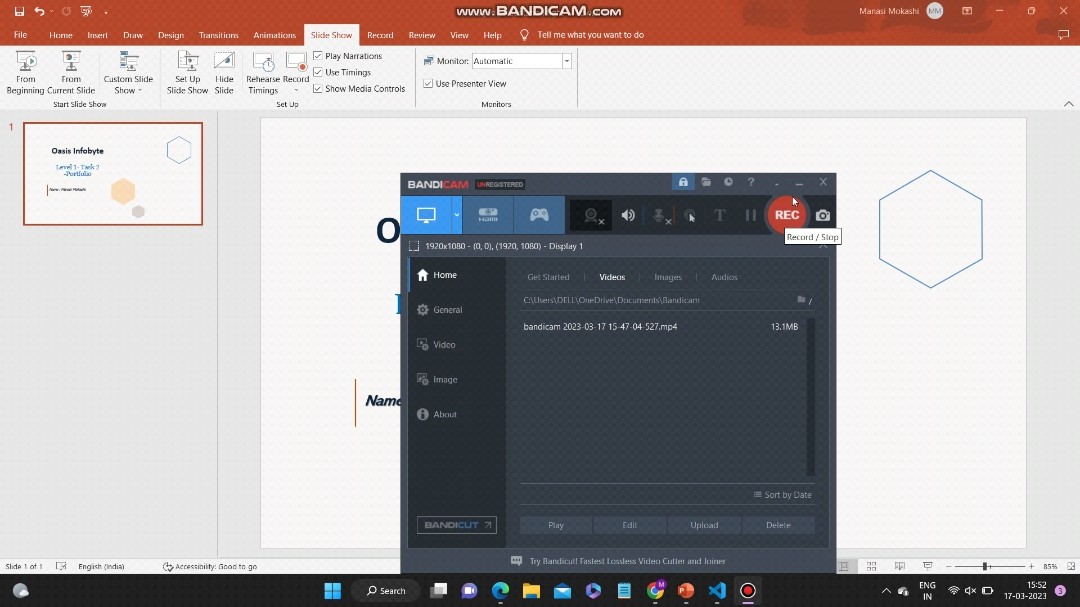The image size is (1080, 607).
Task: Open the Transitions ribbon tab
Action: (x=218, y=35)
